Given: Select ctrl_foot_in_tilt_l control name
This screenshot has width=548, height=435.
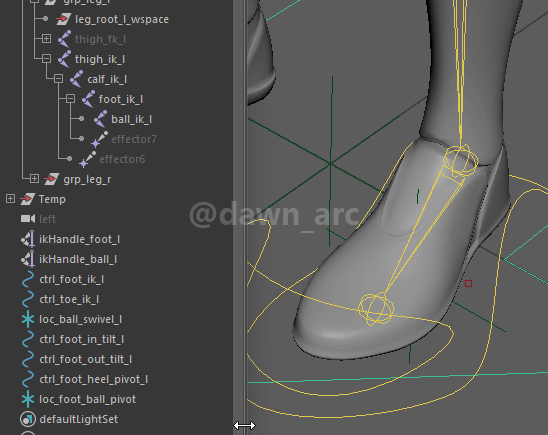Looking at the screenshot, I should [x=81, y=340].
